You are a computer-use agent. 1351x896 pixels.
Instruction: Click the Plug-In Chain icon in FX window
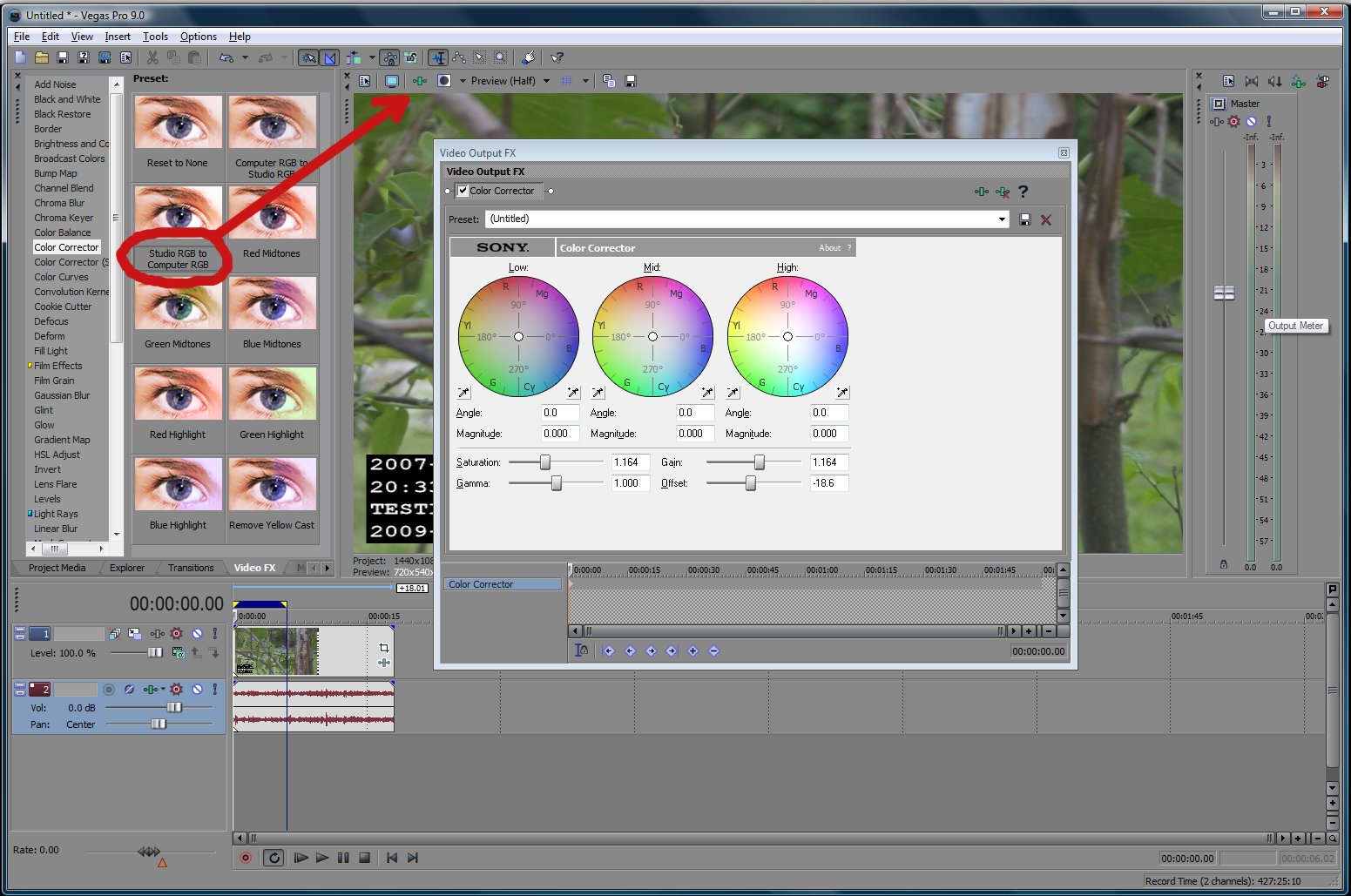point(982,192)
